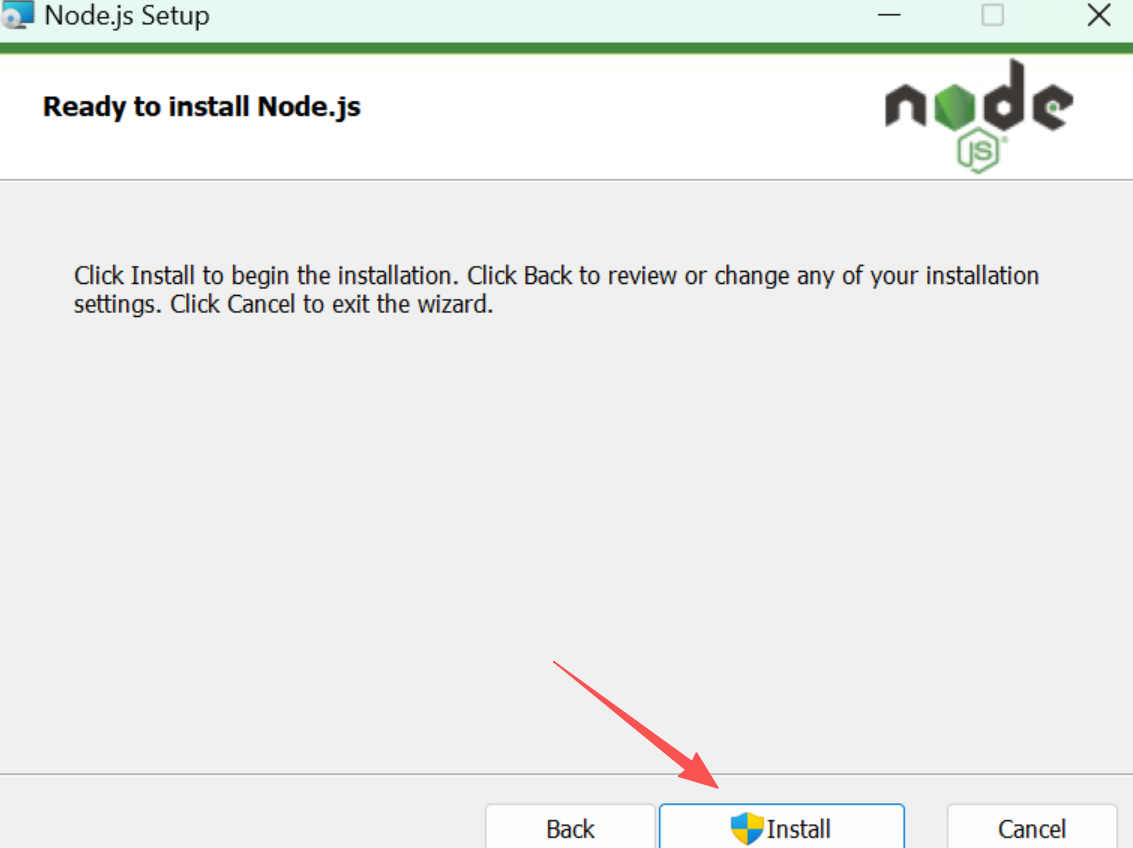The height and width of the screenshot is (848, 1133).
Task: Go back with the Back button
Action: 570,828
